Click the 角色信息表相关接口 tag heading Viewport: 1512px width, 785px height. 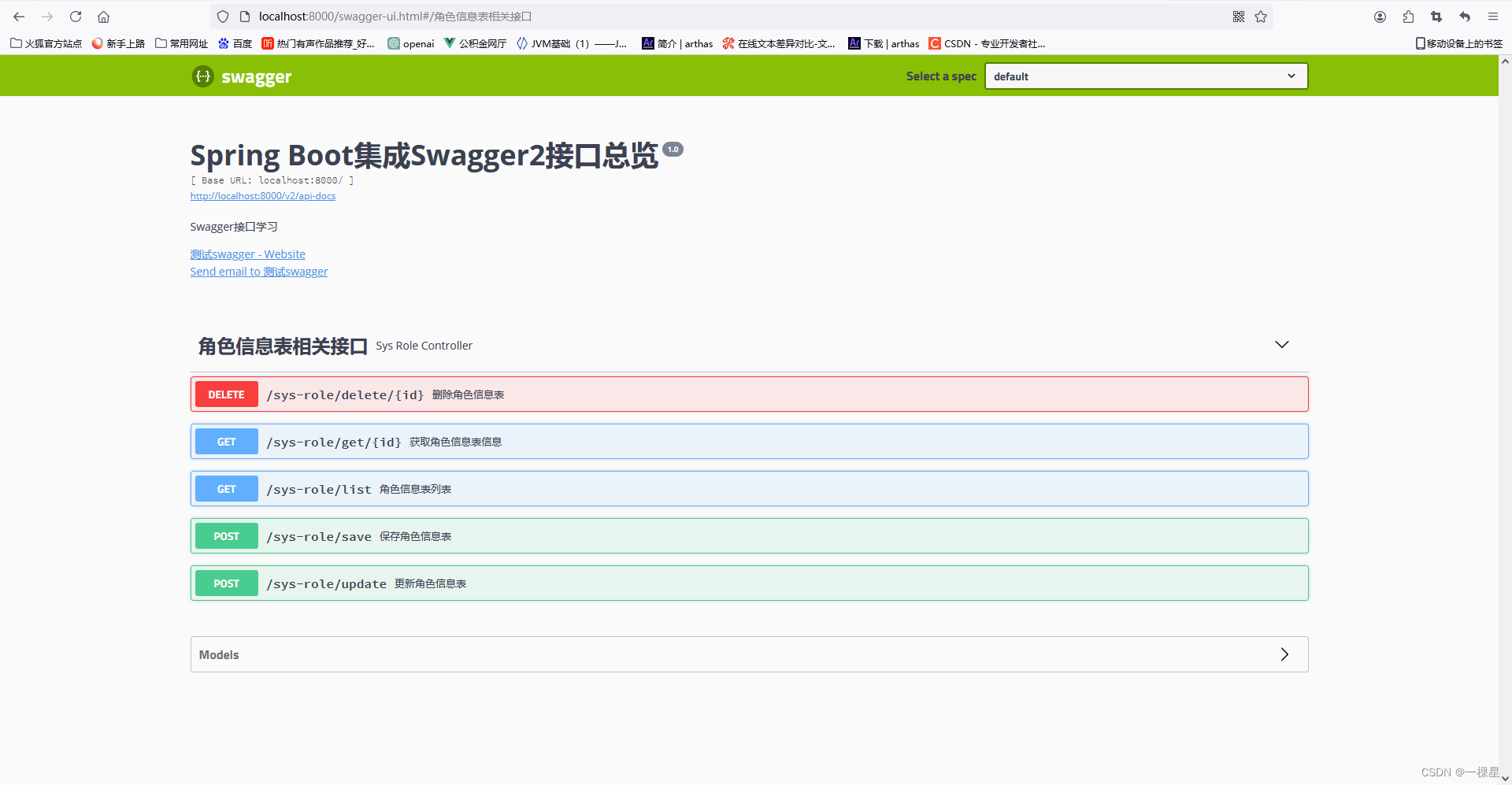pyautogui.click(x=283, y=346)
